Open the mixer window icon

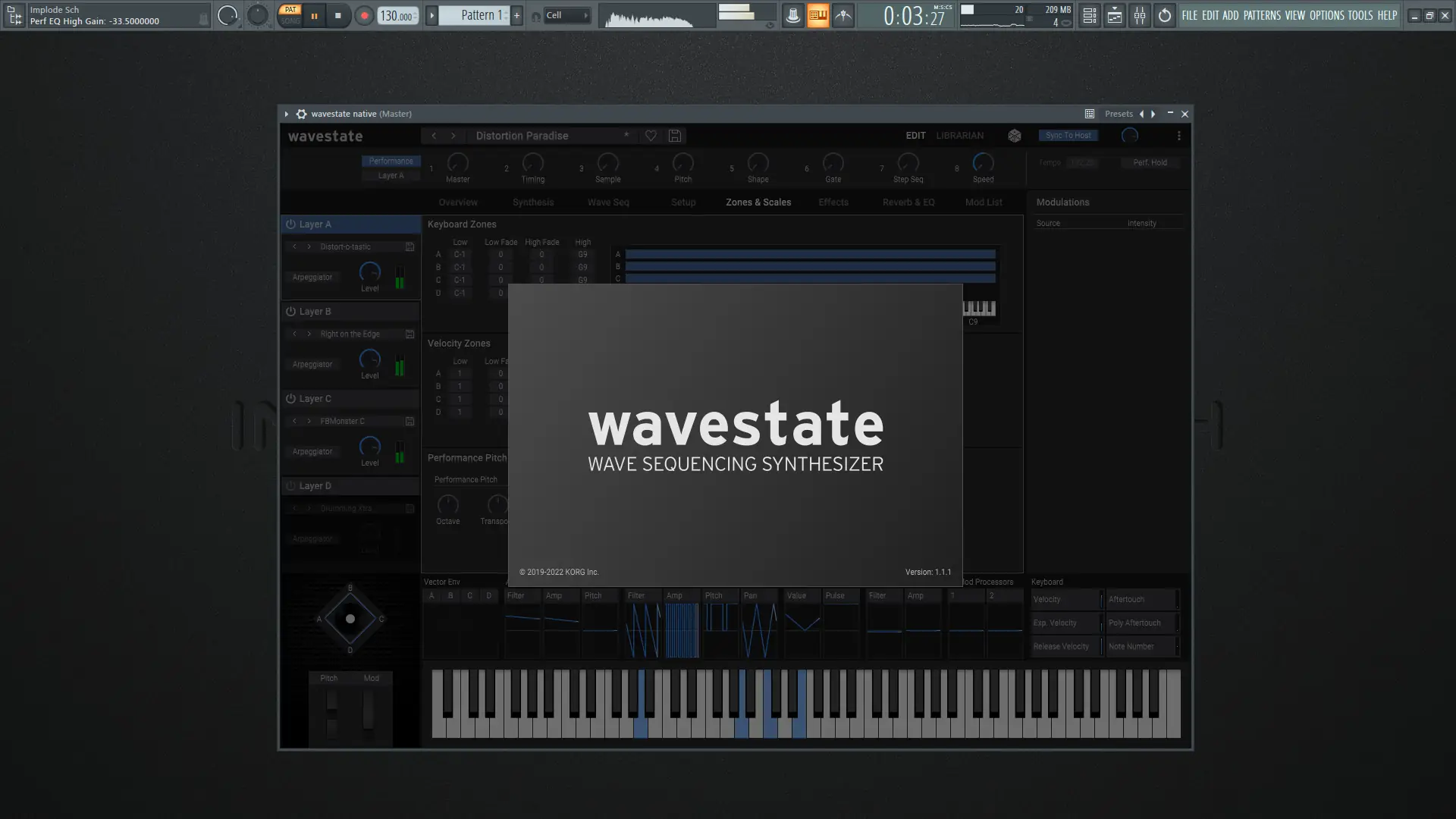pos(1139,15)
